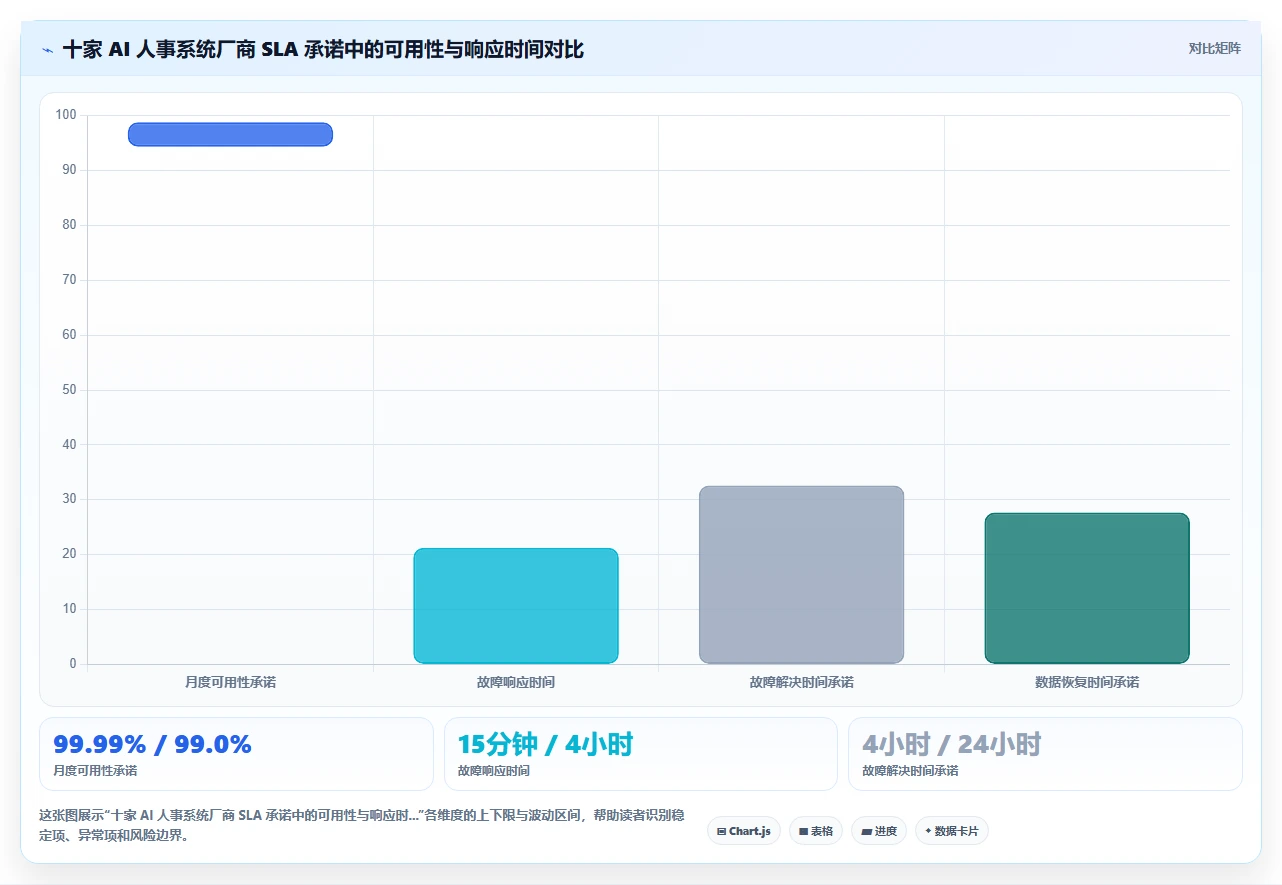Viewport: 1282px width, 885px height.
Task: Click the cyan 故障响应时间 bar
Action: pos(516,606)
